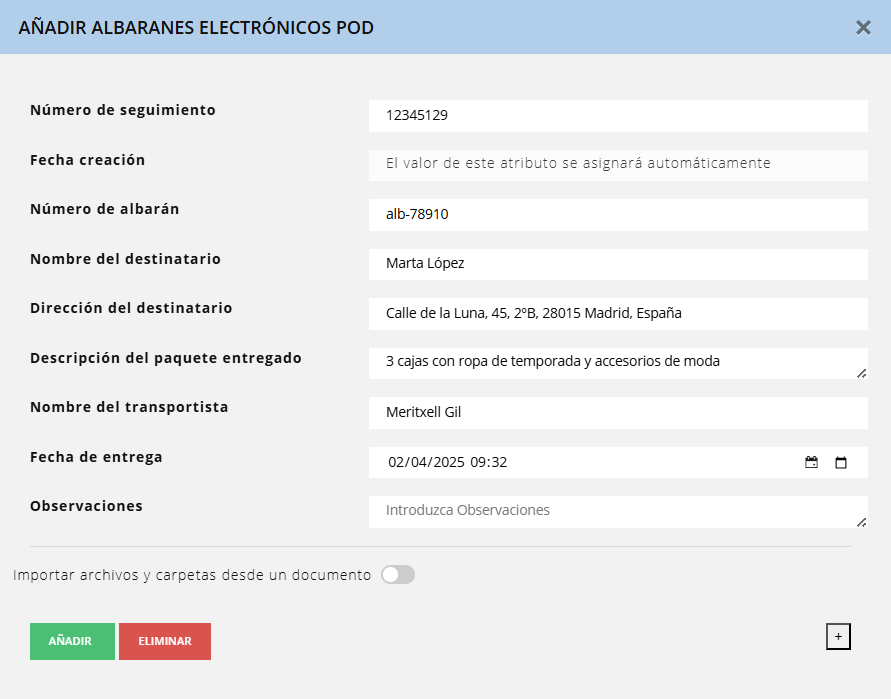Image resolution: width=891 pixels, height=699 pixels.
Task: Click the Importar archivos y carpetas label
Action: [192, 576]
